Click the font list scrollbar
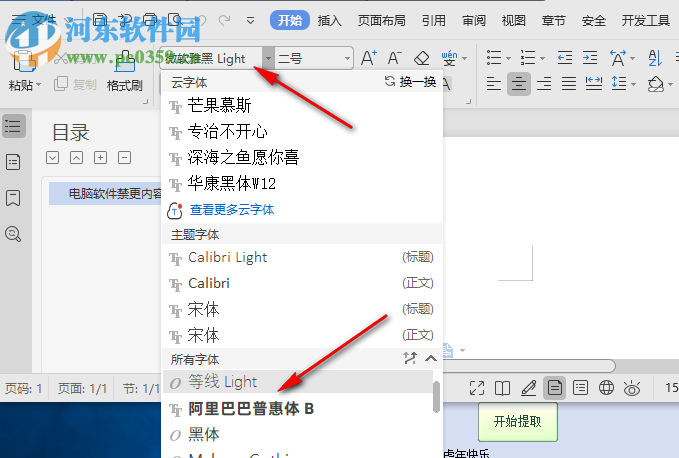Screen dimensions: 679x458 [436, 397]
